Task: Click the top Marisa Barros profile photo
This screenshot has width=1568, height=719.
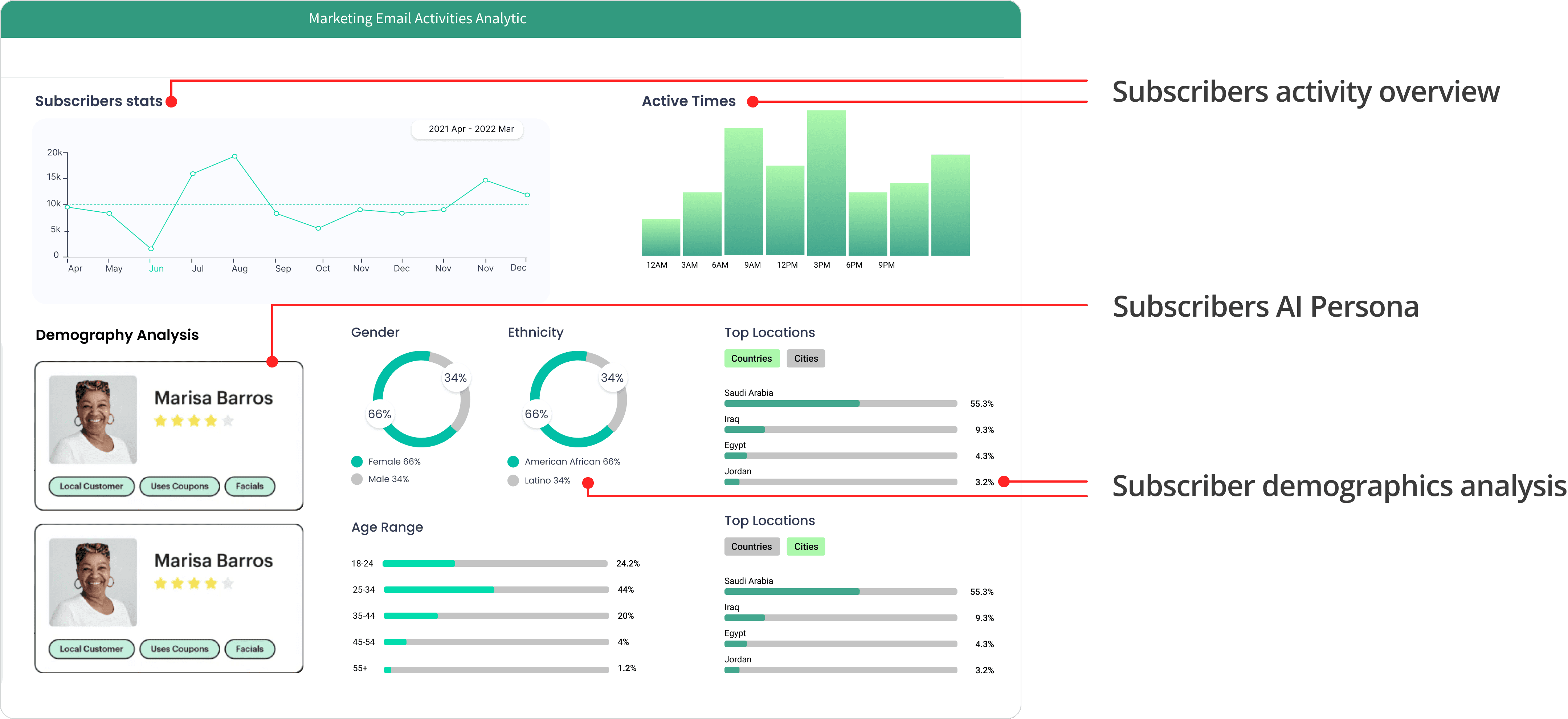Action: [93, 419]
